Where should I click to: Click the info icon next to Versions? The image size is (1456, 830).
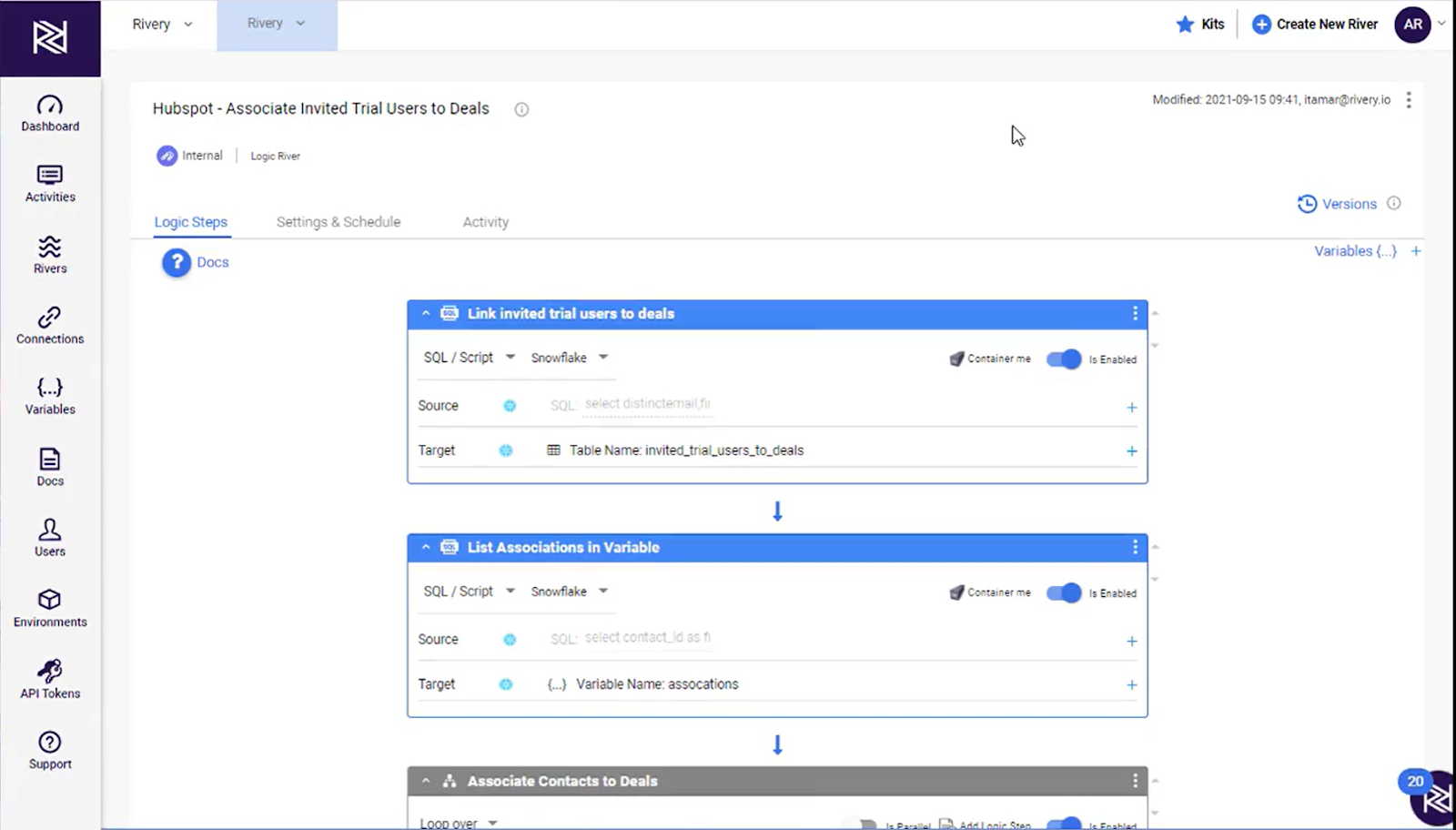(x=1394, y=203)
